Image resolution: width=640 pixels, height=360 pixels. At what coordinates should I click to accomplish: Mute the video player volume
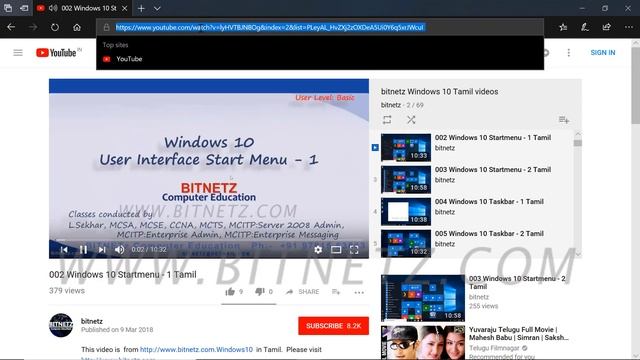119,249
